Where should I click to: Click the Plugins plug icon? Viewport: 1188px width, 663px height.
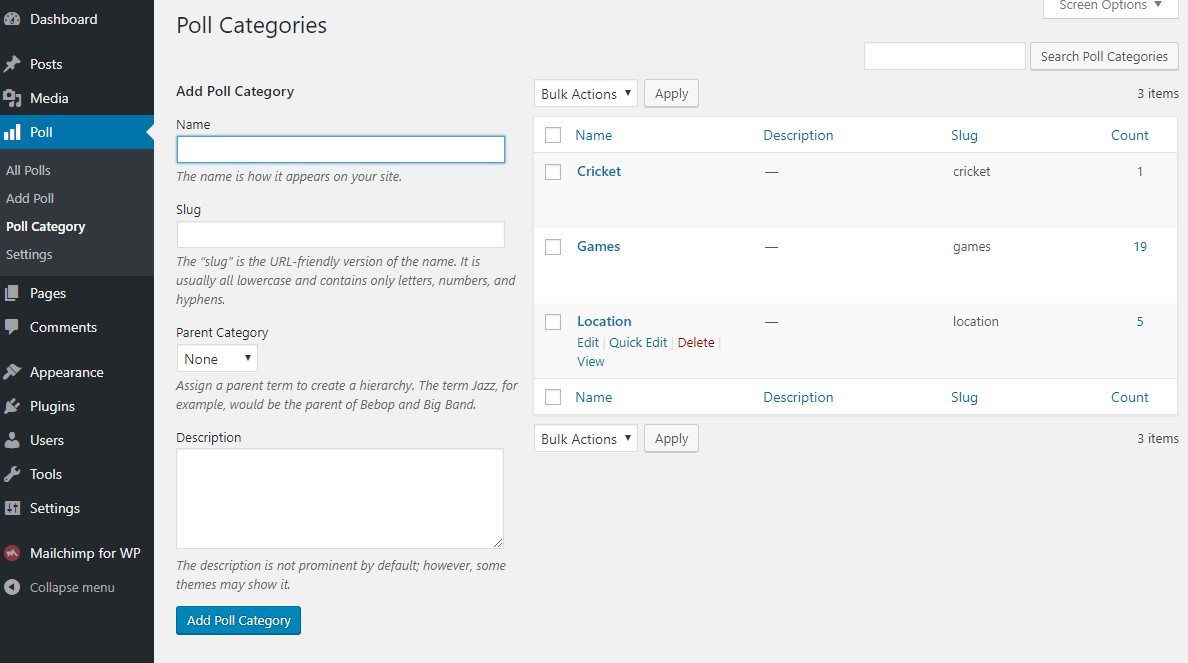12,406
